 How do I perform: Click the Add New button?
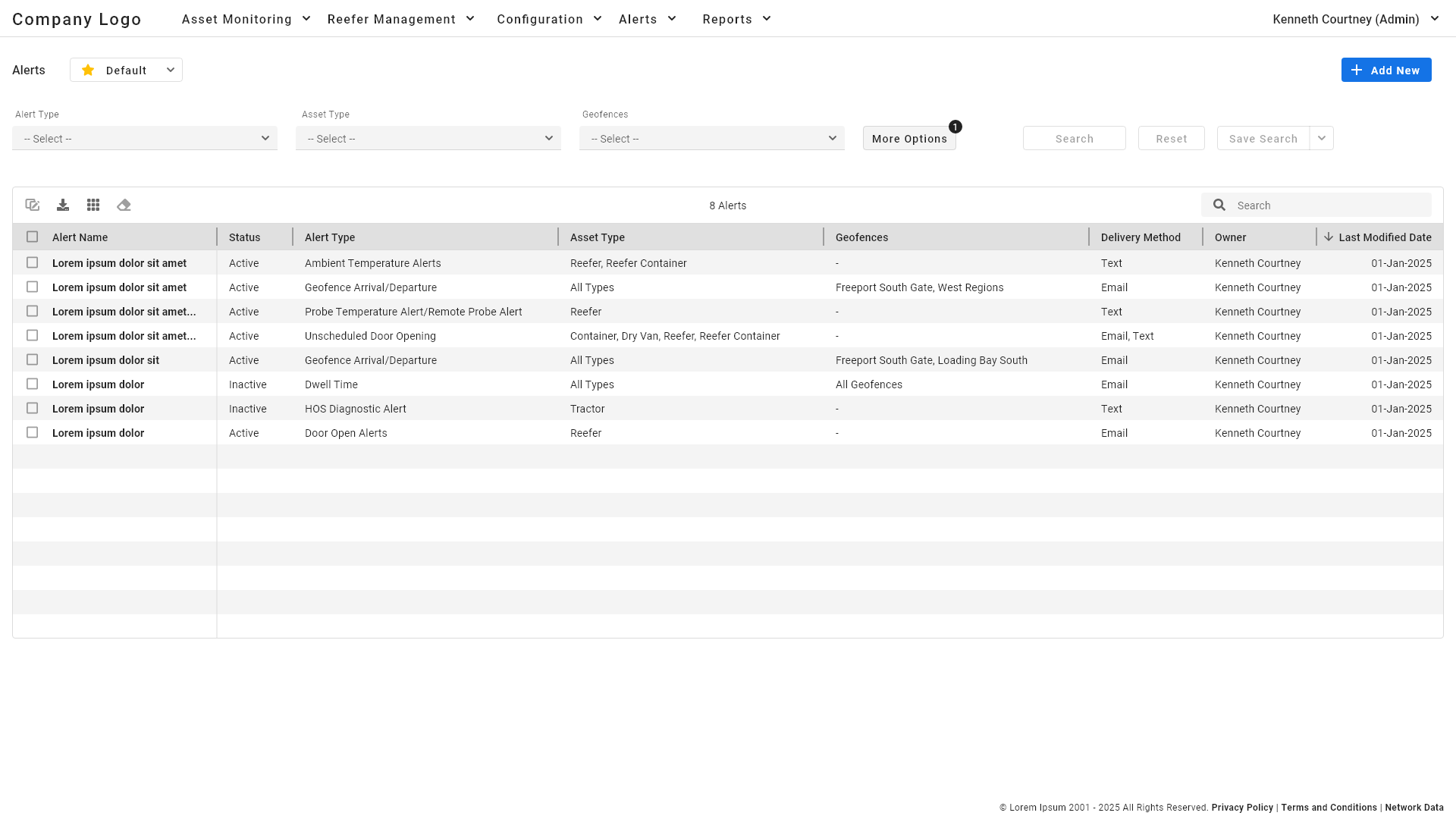(1386, 70)
